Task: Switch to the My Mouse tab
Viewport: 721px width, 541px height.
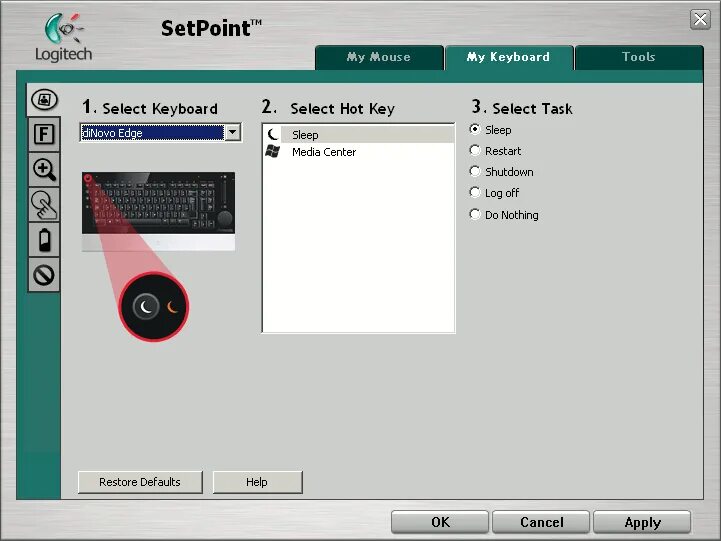Action: [379, 57]
